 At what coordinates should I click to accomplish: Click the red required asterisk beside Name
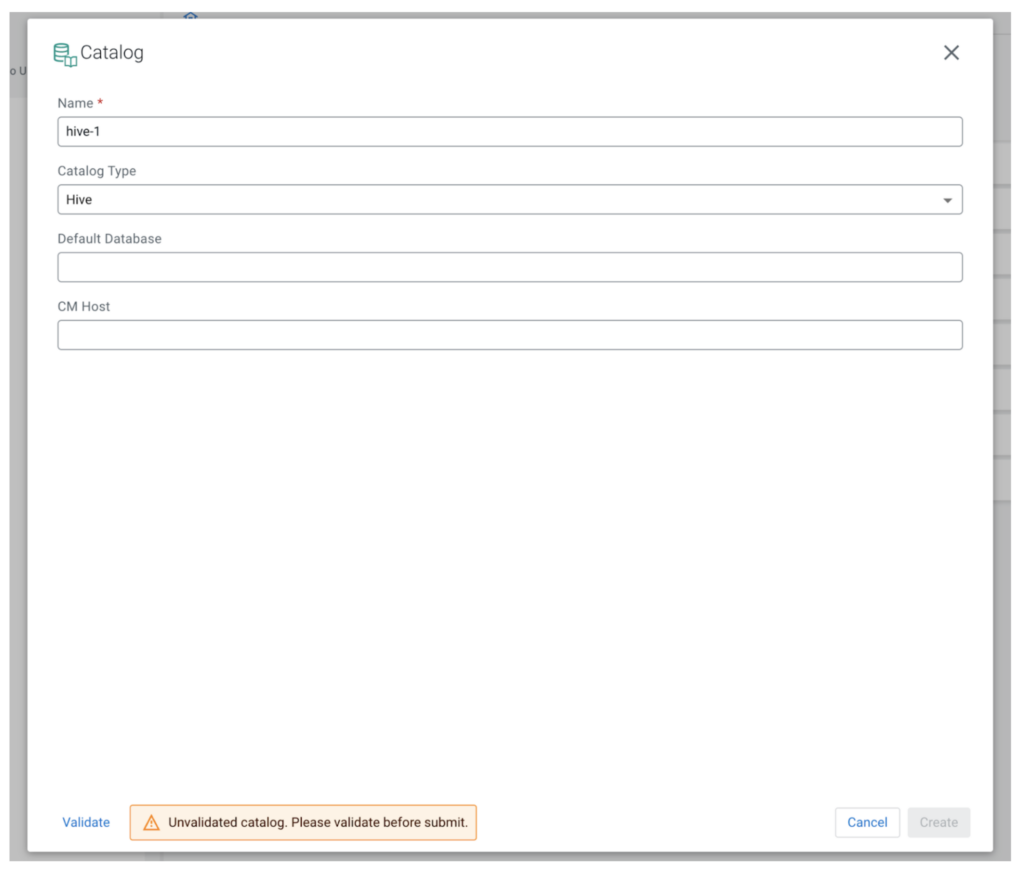(100, 102)
